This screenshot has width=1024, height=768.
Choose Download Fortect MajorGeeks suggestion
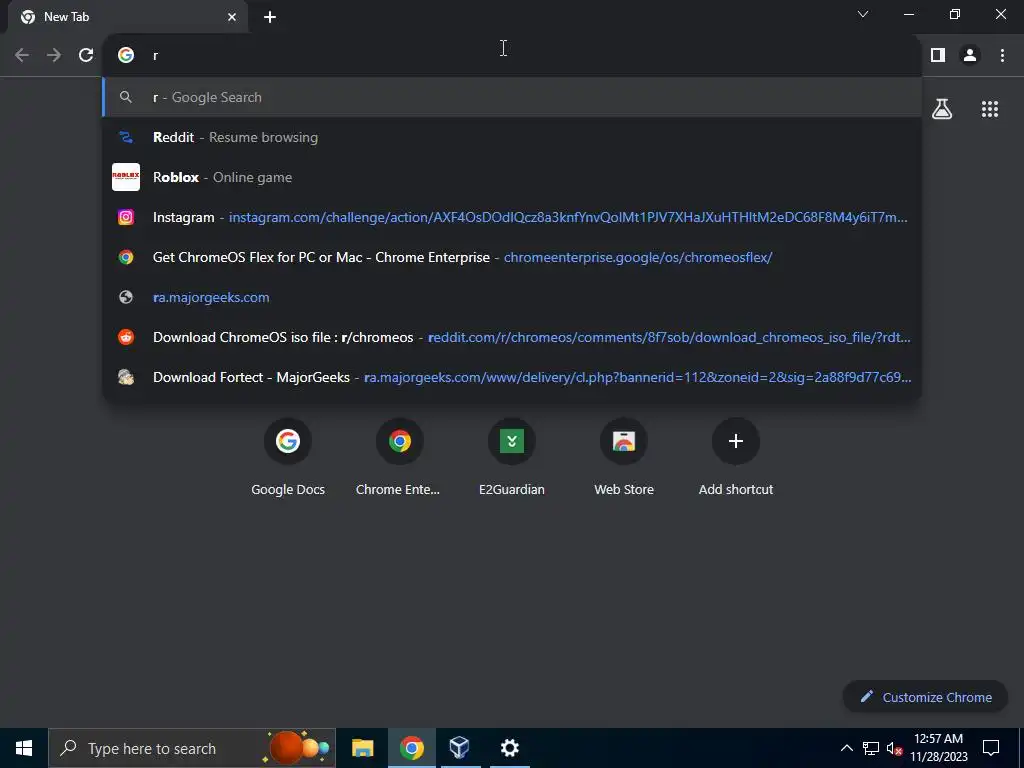click(512, 377)
